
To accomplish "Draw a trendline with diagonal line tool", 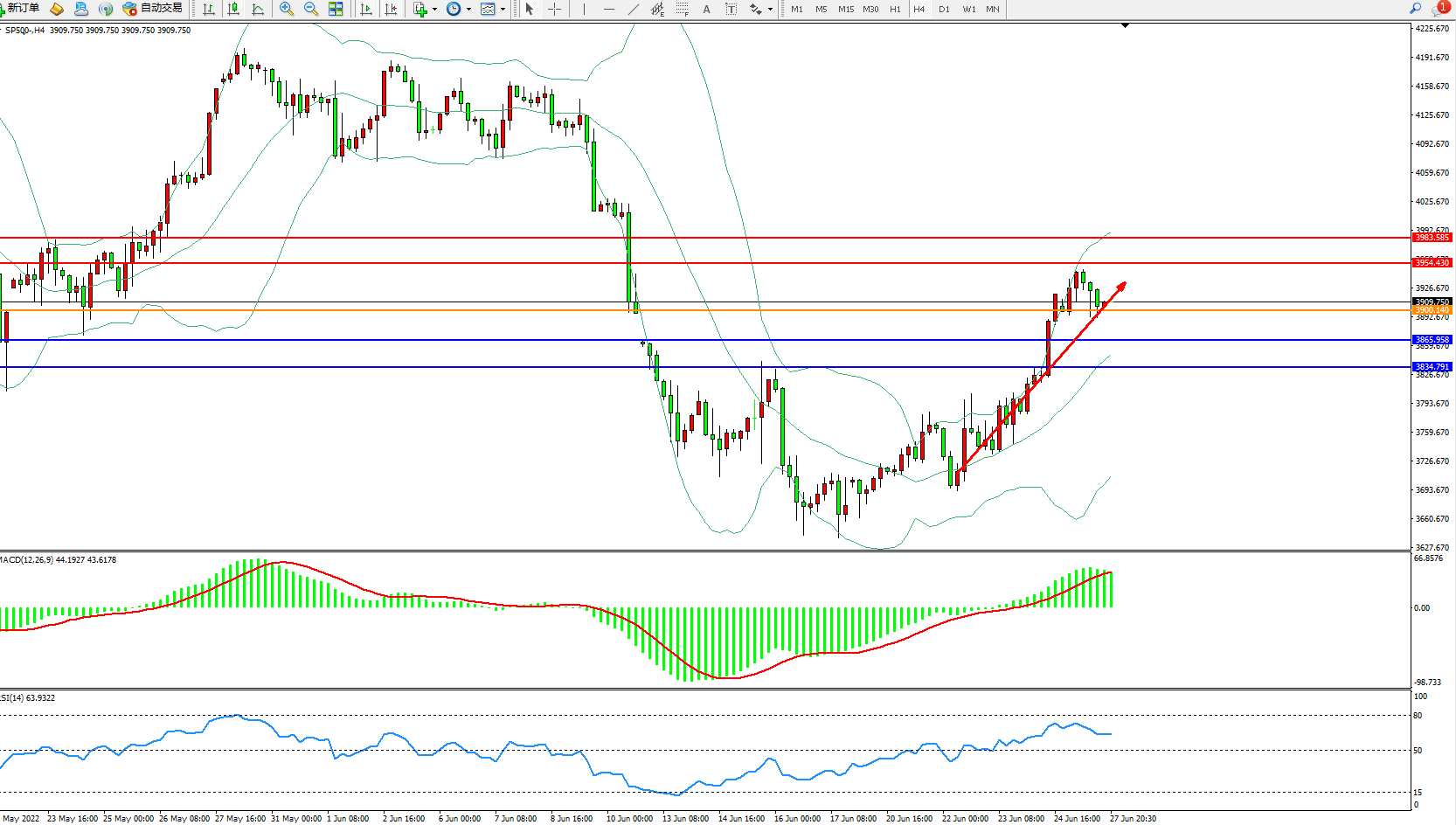I will 634,10.
